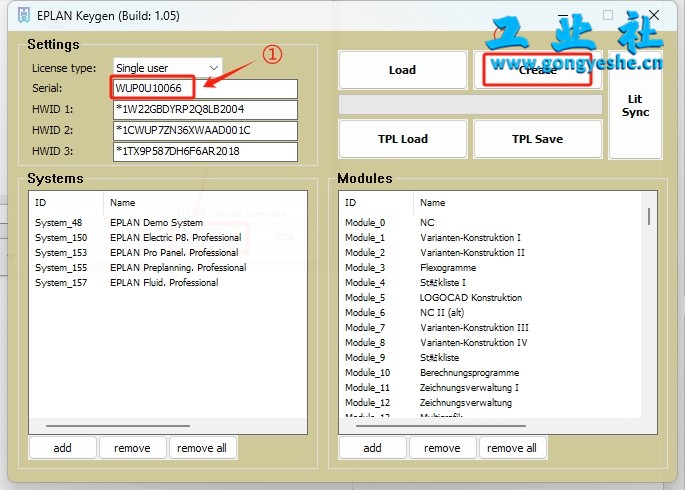
Task: Click add button under Modules
Action: point(373,448)
